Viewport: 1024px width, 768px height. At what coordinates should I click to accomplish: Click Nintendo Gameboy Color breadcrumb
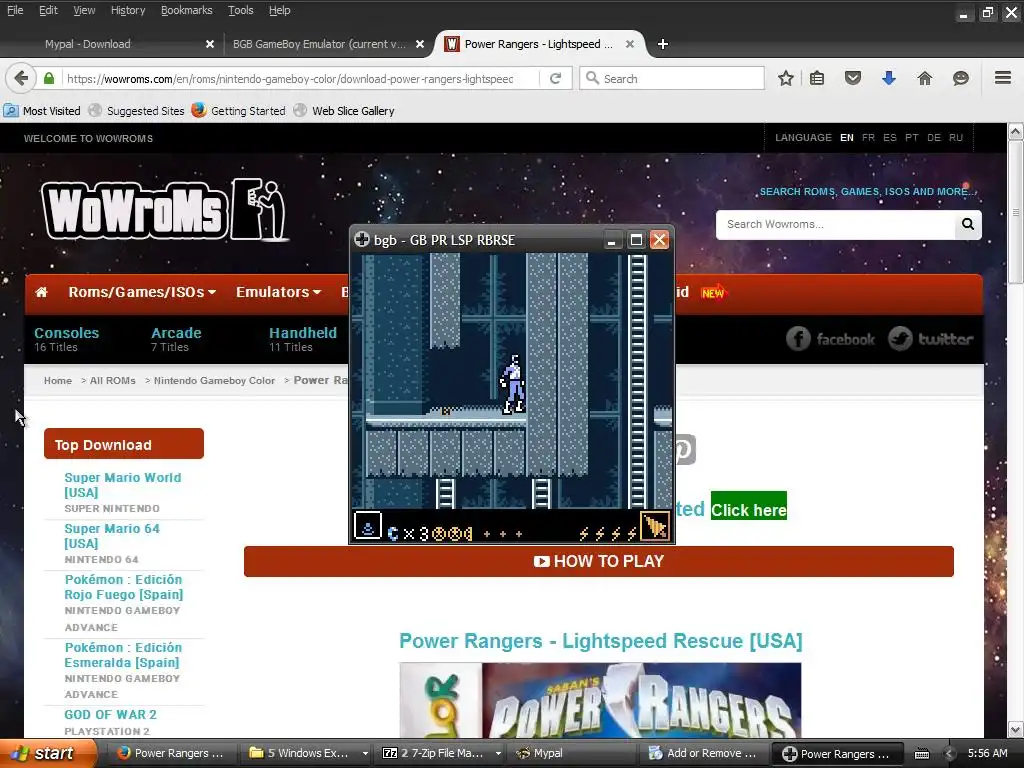214,381
